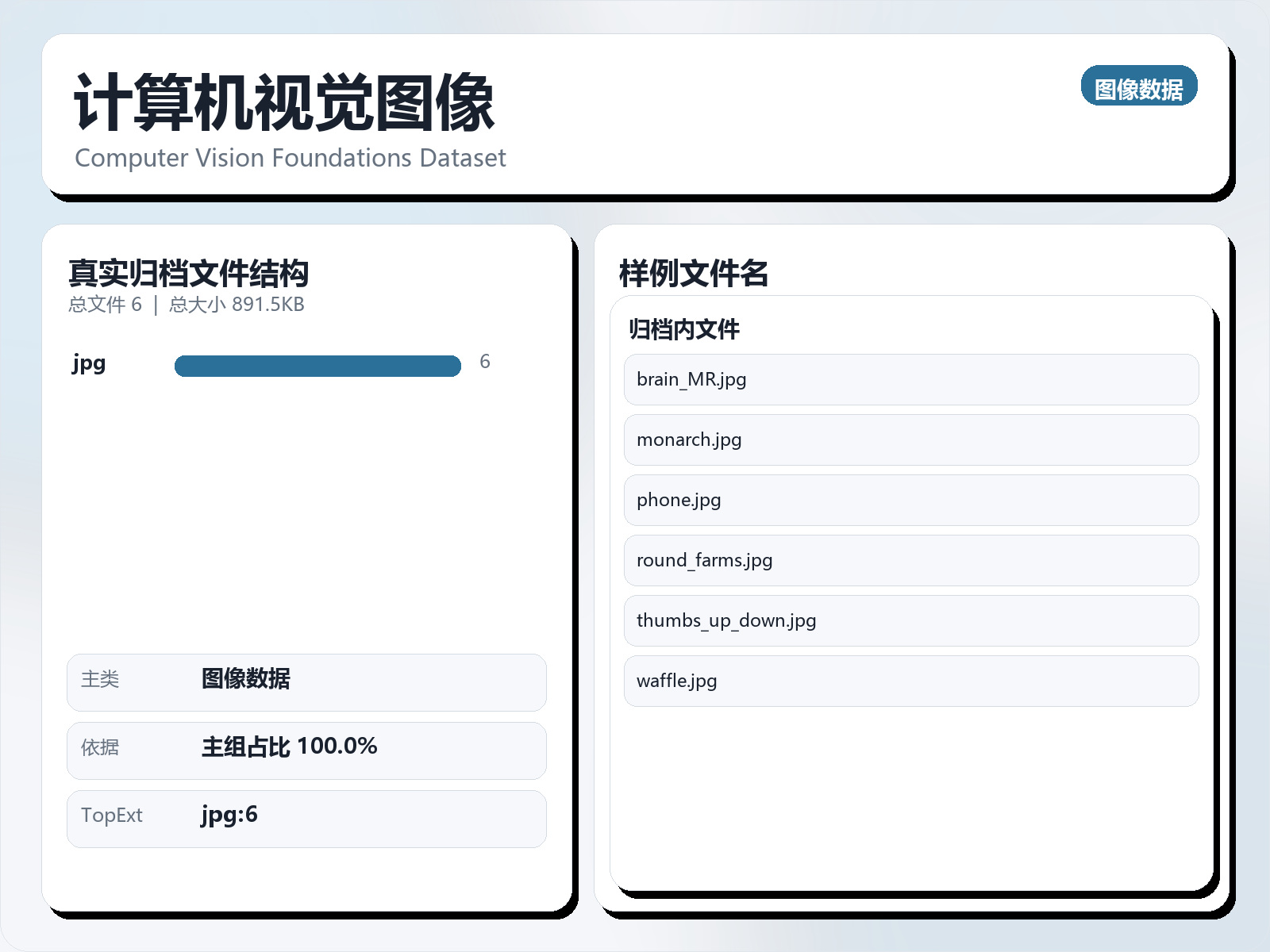Click the 图像数据 badge in the top corner
1270x952 pixels.
pos(1138,86)
